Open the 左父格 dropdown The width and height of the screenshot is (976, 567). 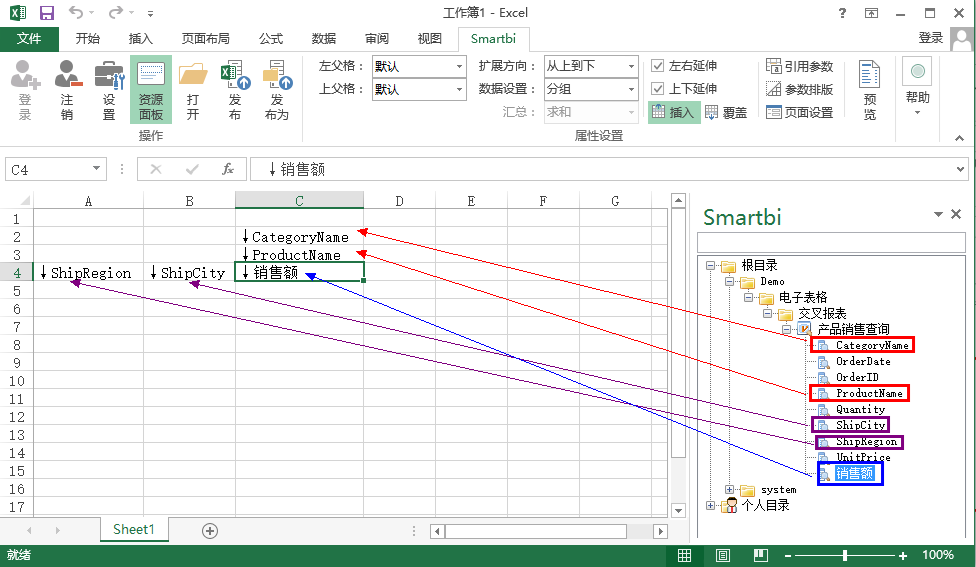[459, 66]
